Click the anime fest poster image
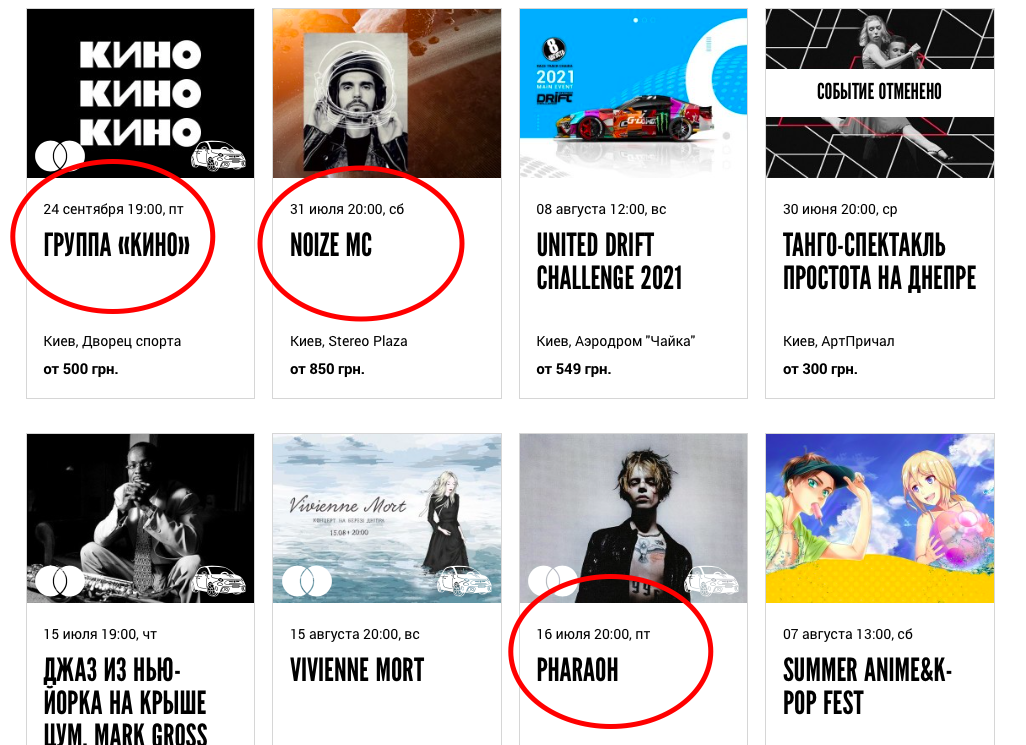Screen dimensions: 1026x745 click(x=880, y=518)
